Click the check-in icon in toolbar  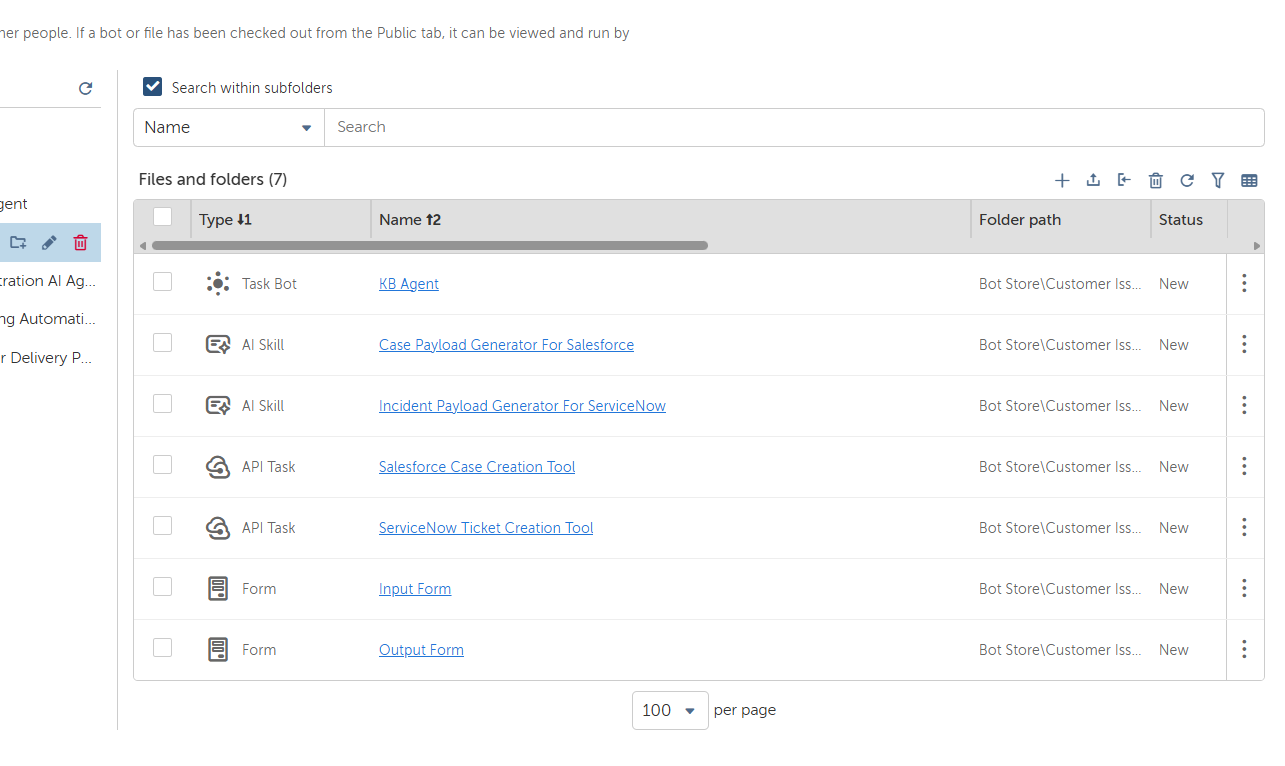1124,180
